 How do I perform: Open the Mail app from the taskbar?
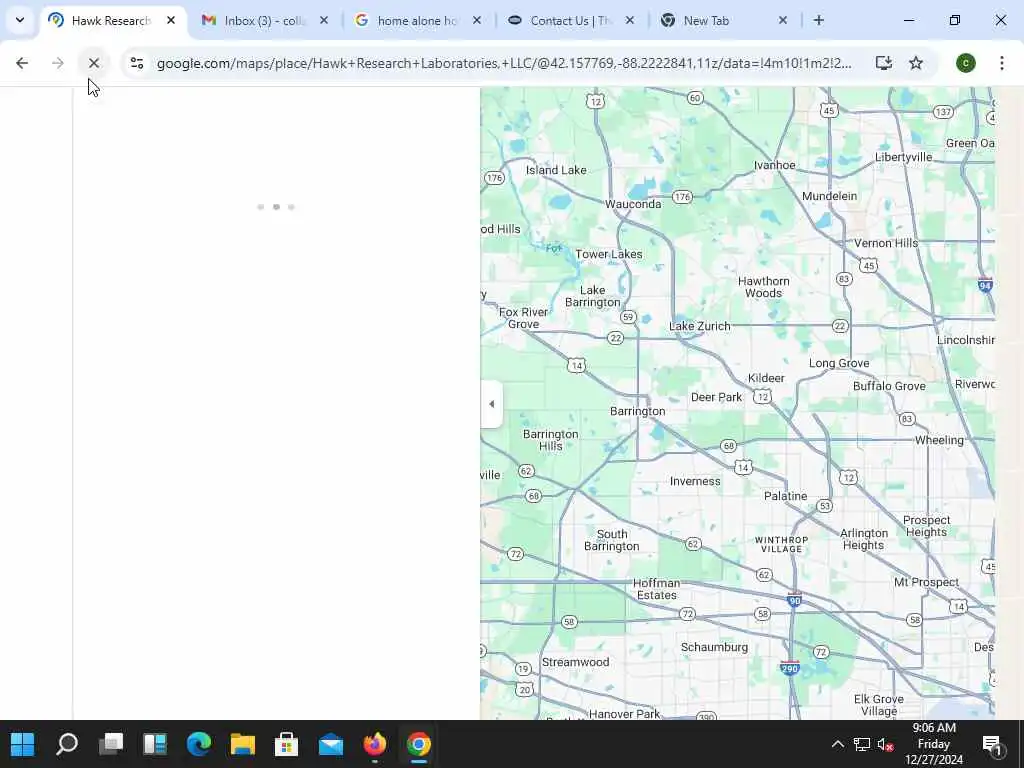[330, 744]
